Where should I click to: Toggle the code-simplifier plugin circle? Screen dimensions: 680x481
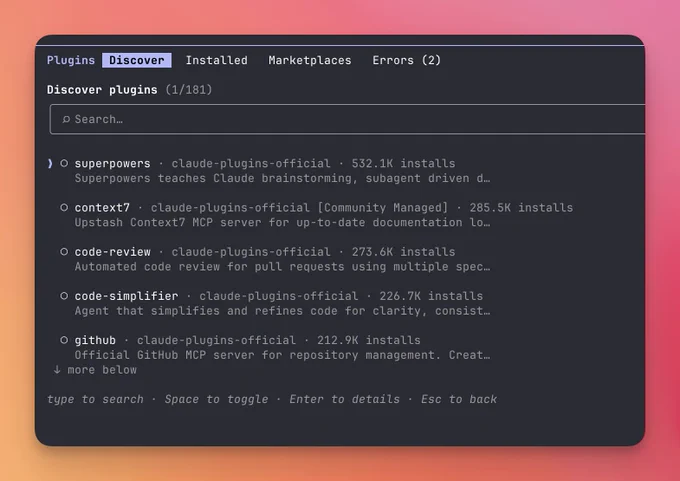coord(64,296)
